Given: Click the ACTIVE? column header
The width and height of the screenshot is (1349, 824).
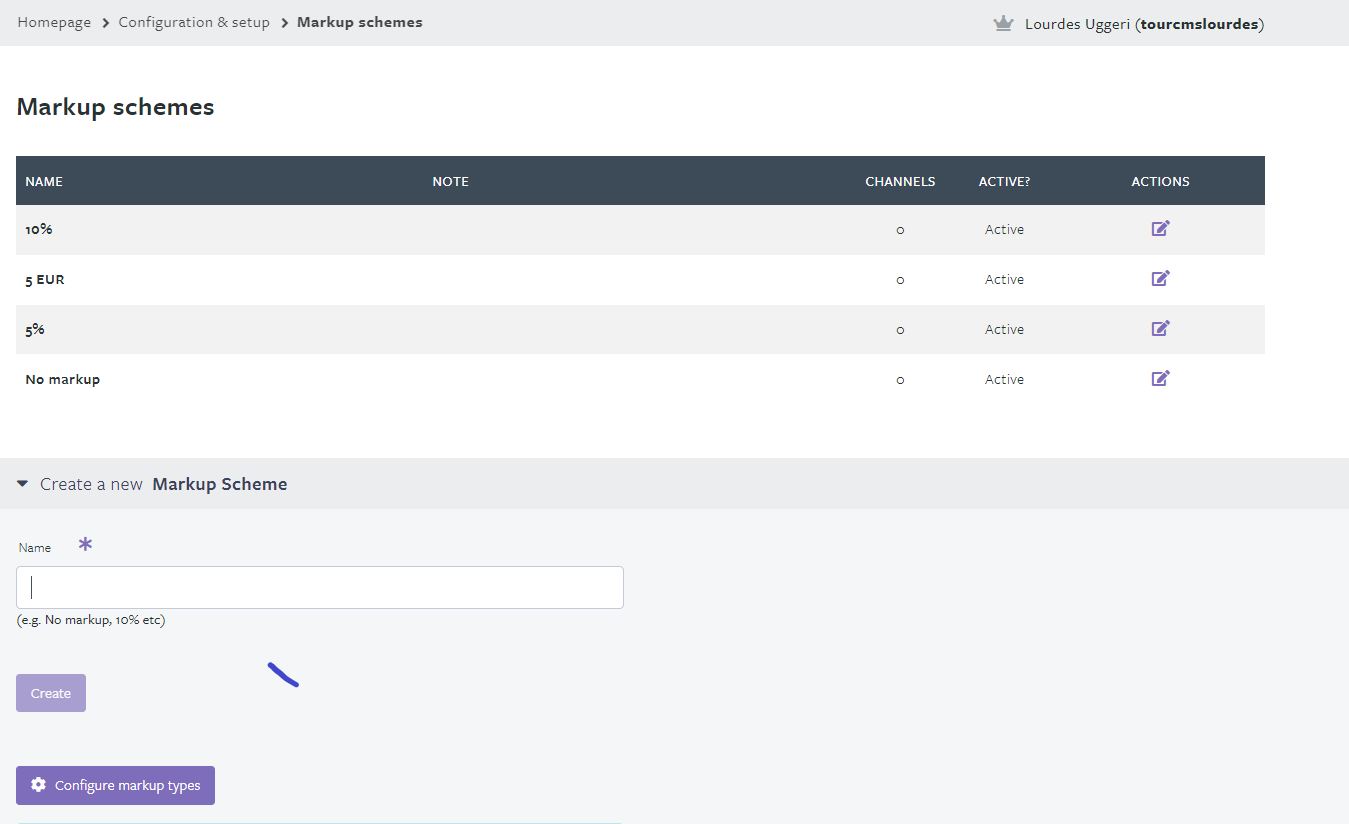Looking at the screenshot, I should pyautogui.click(x=1004, y=181).
